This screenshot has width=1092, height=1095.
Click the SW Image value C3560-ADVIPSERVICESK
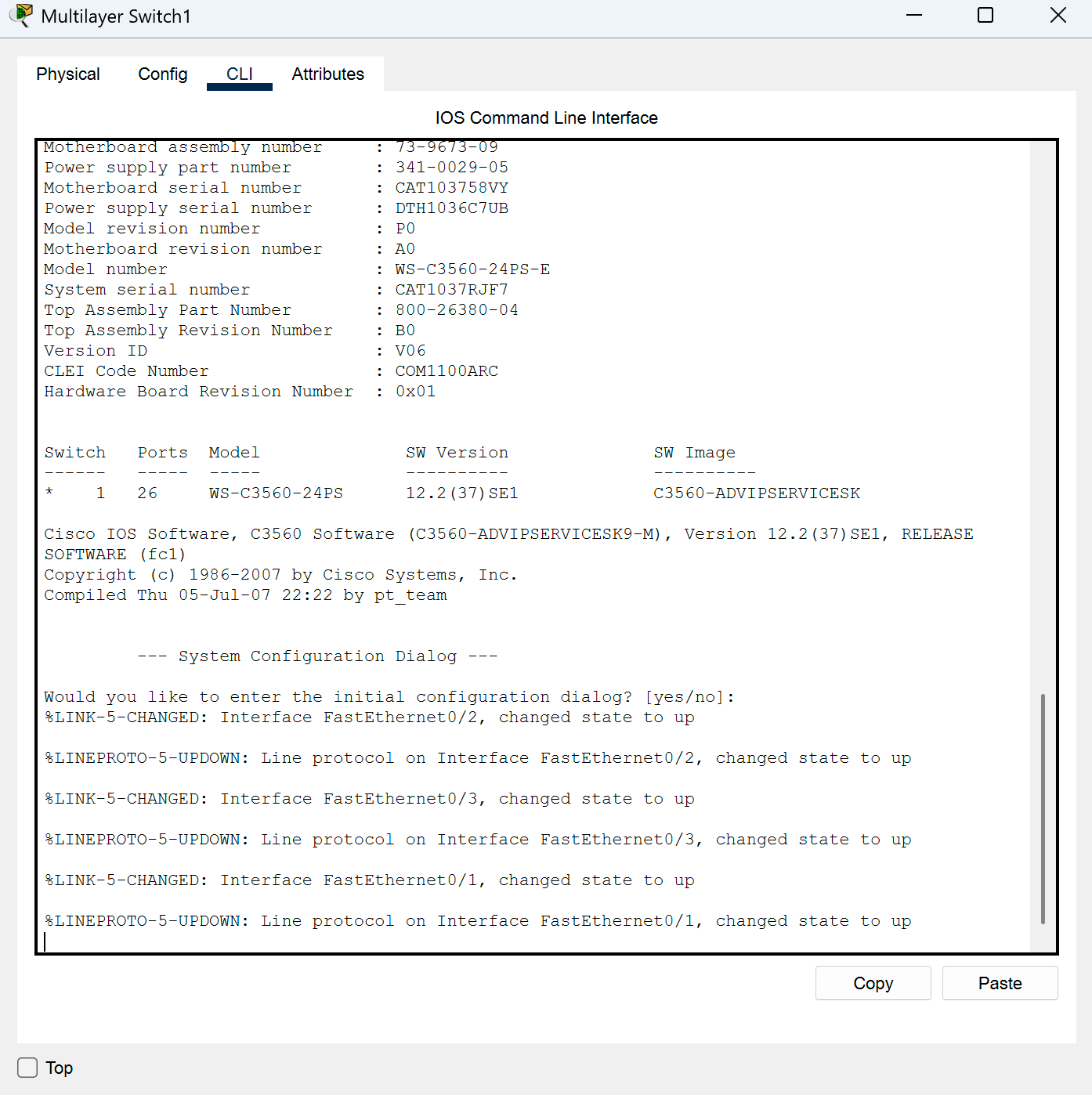coord(757,493)
